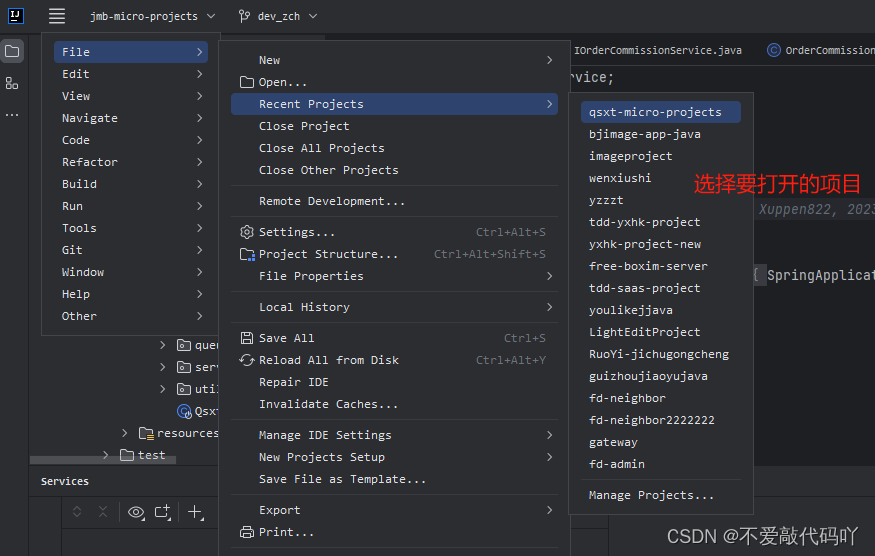Image resolution: width=875 pixels, height=556 pixels.
Task: Expand the Export submenu
Action: click(x=395, y=510)
